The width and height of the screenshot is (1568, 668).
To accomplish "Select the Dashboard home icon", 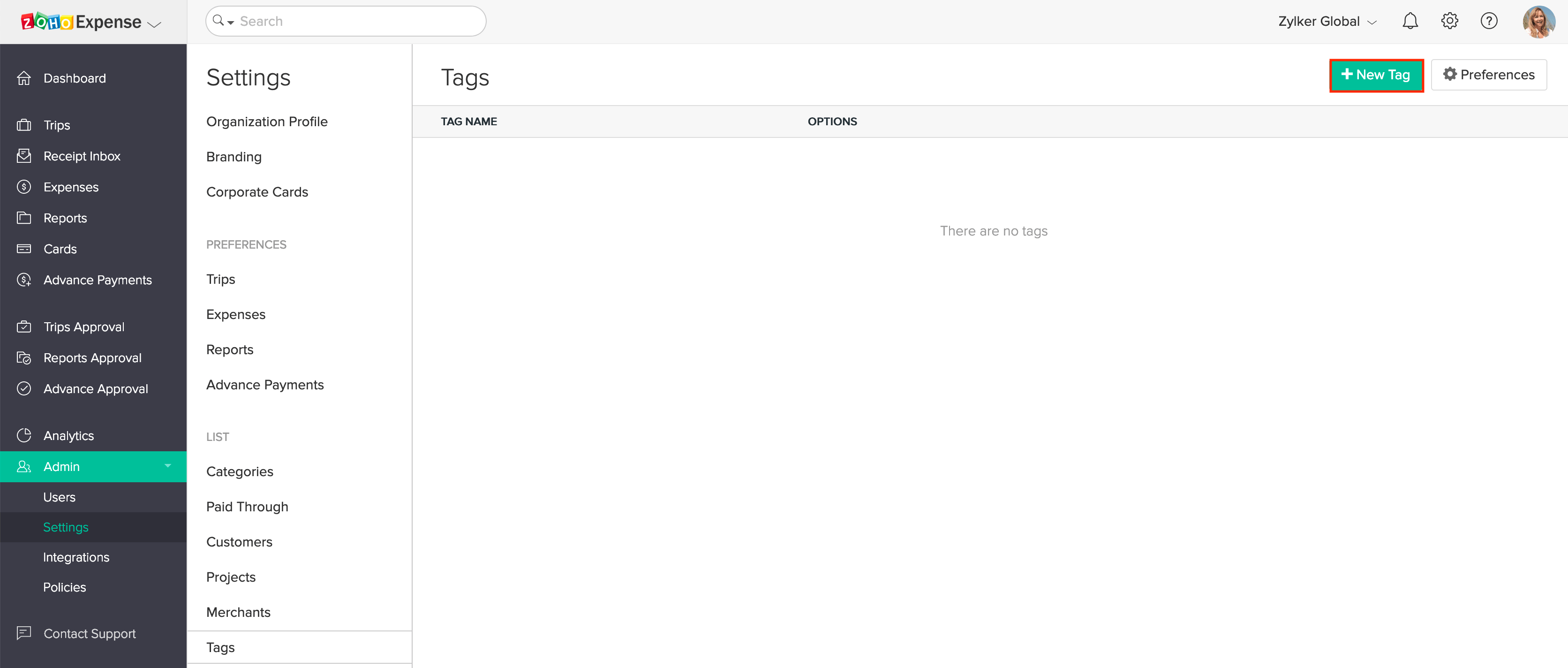I will point(24,78).
